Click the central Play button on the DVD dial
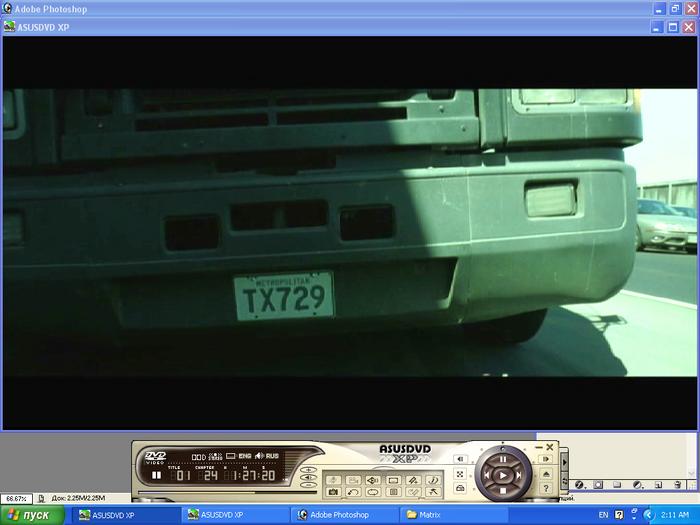This screenshot has height=525, width=700. point(503,475)
